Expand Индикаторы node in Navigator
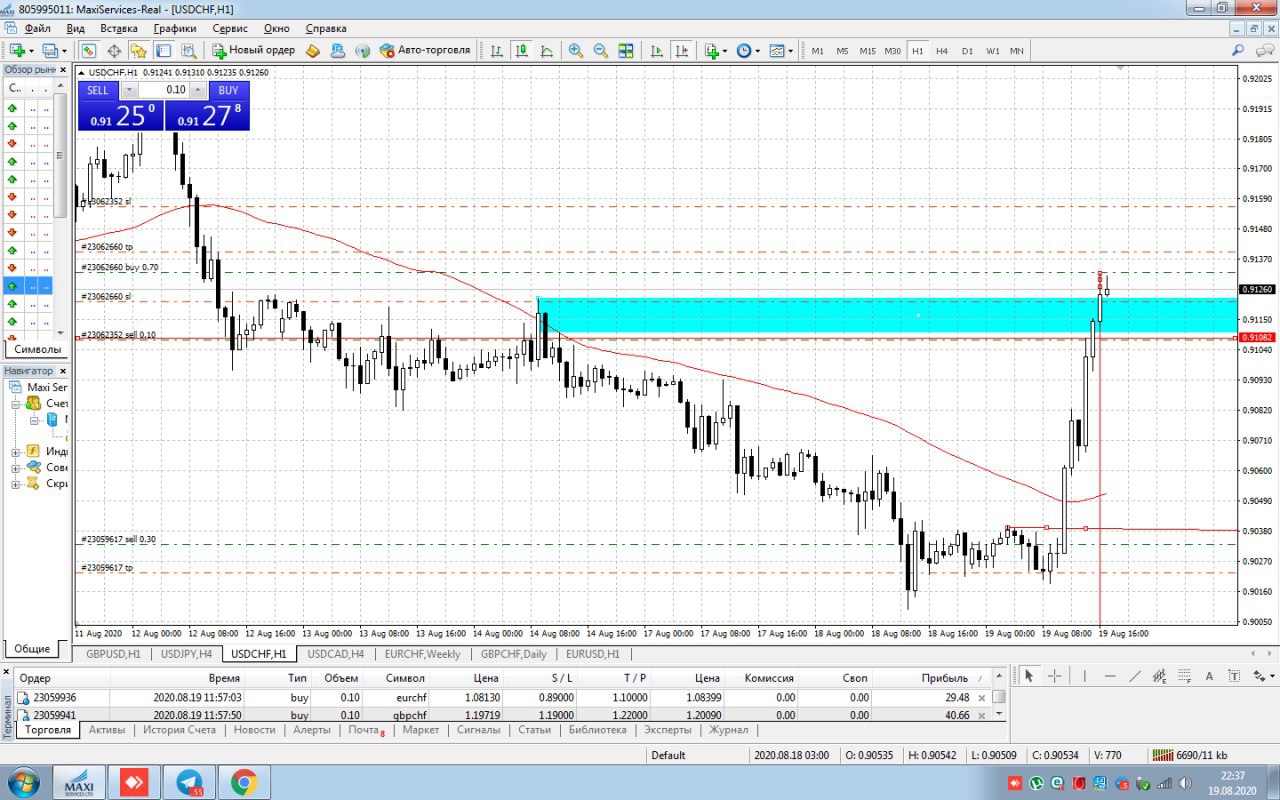Screen dimensions: 1280x800 [16, 452]
